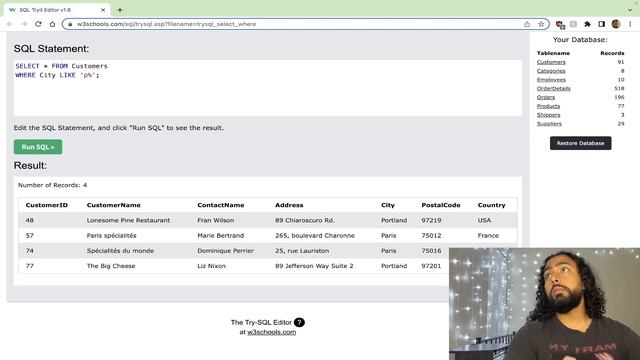Open the OrderDetails table link
Screen dimensions: 640x360
point(553,89)
